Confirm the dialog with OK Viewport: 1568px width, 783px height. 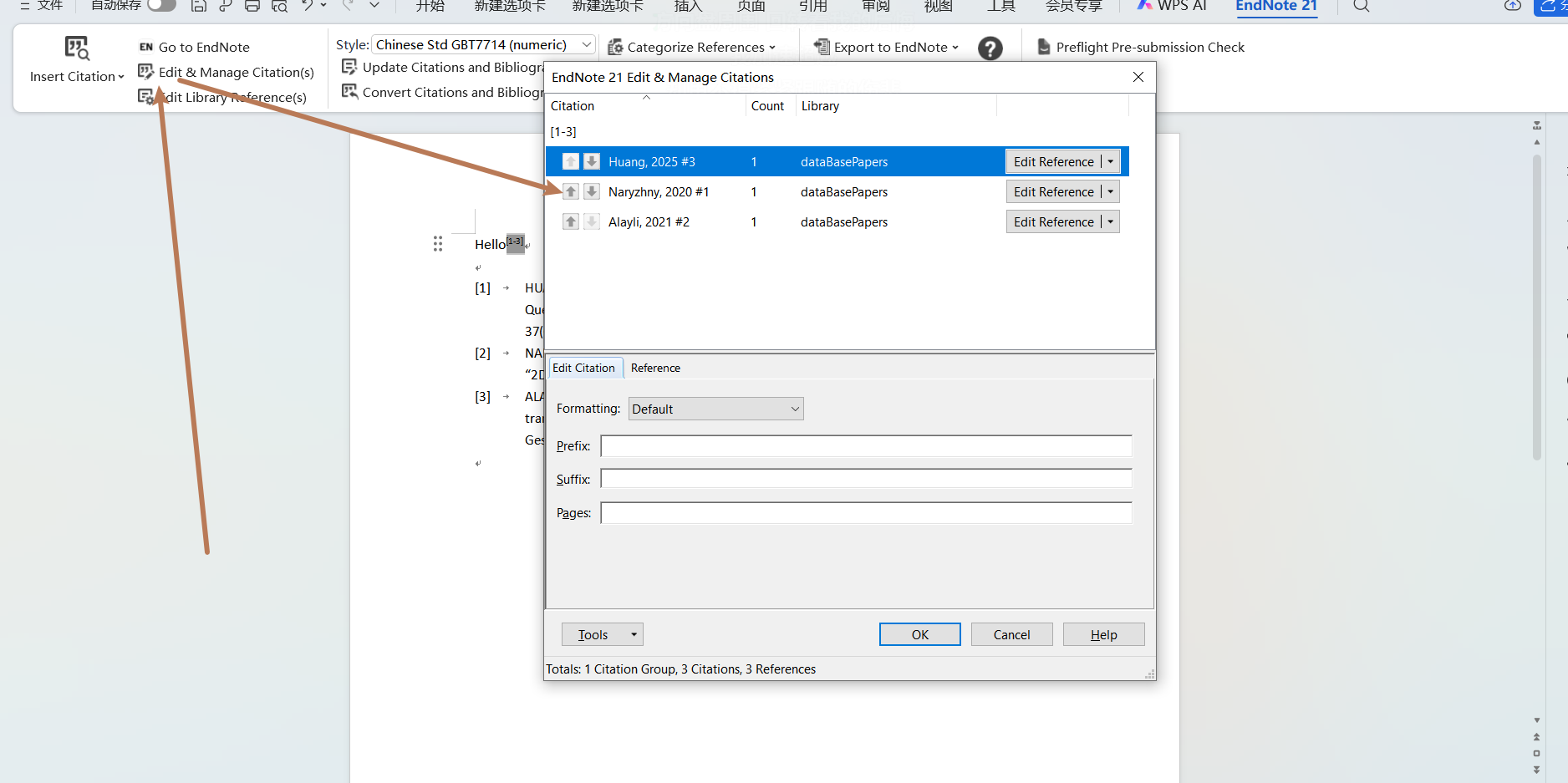919,634
